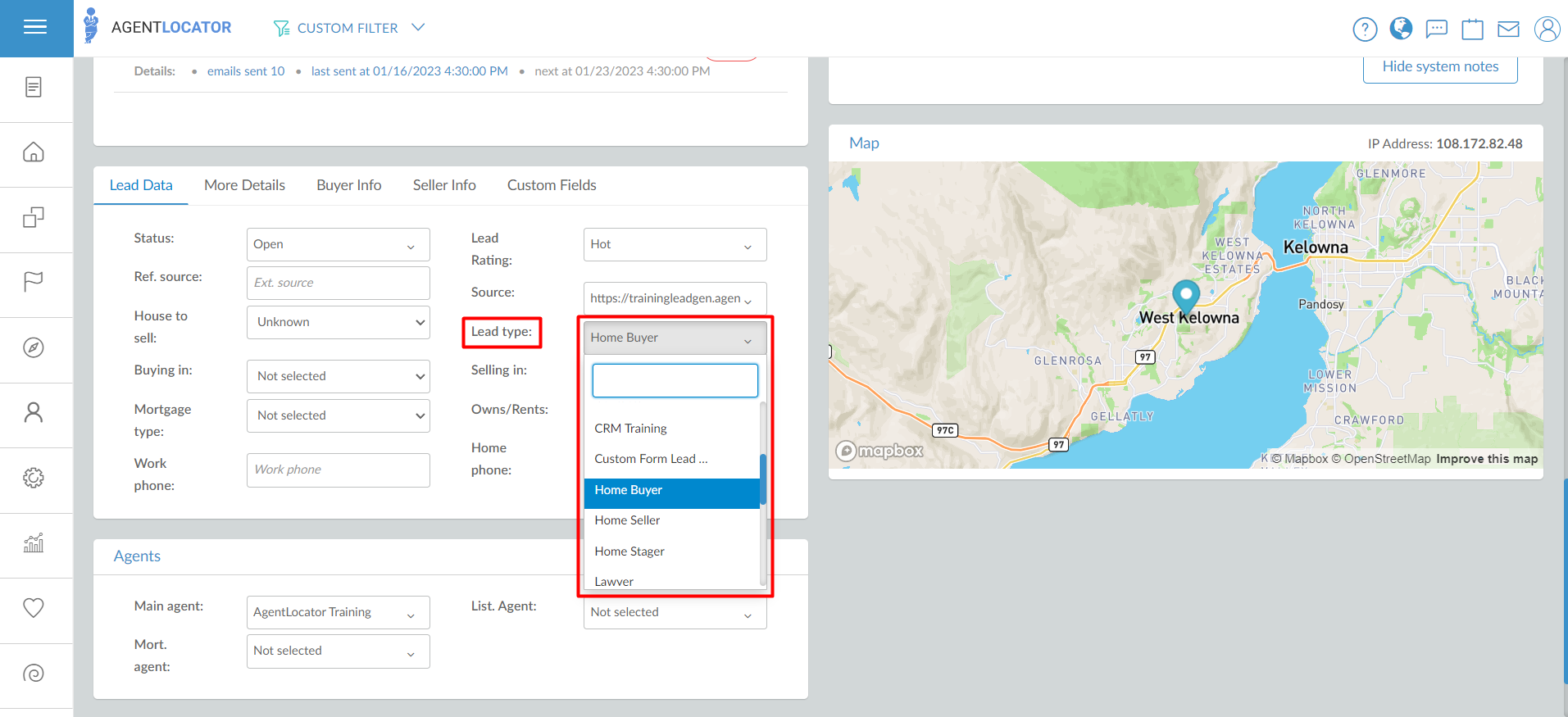Open the Lead Rating dropdown showing Hot

point(675,244)
